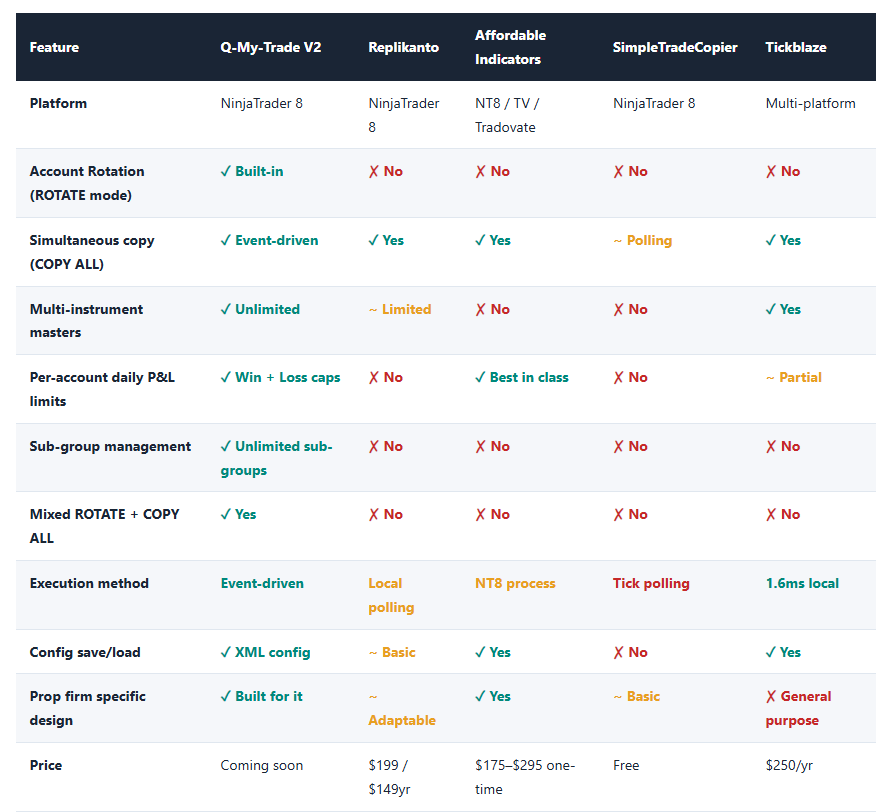Select the XML config cell

[x=266, y=653]
